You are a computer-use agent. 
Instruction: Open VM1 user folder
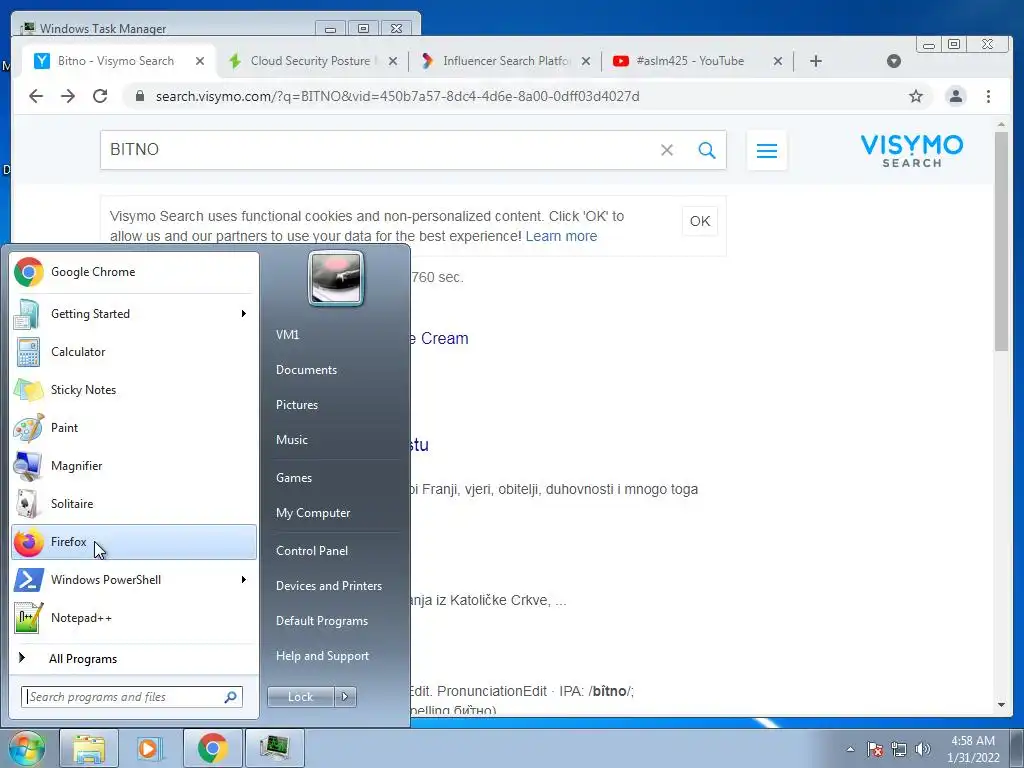(x=287, y=335)
